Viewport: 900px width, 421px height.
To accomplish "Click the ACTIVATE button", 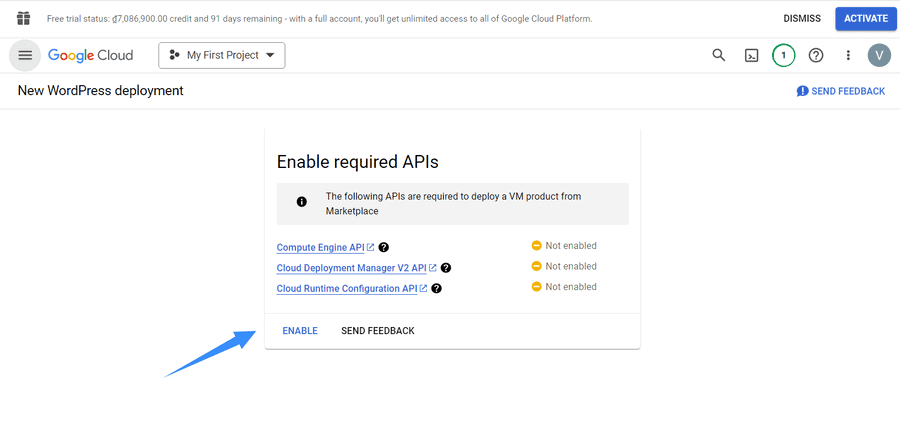I will point(866,18).
